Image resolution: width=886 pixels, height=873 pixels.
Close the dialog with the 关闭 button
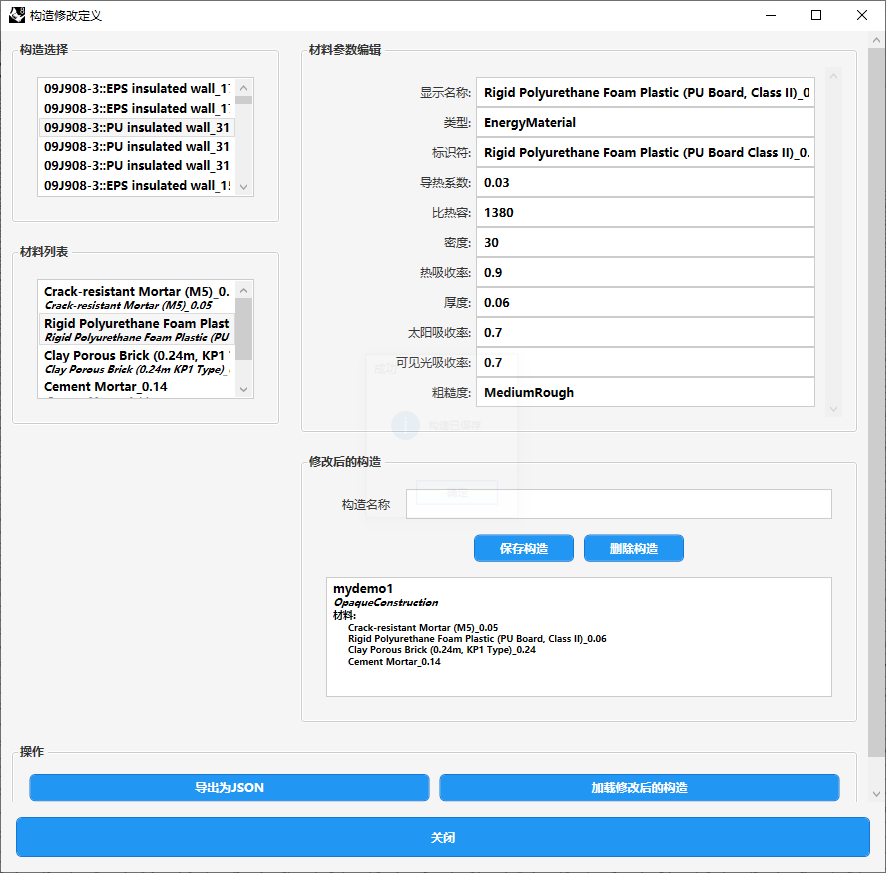coord(443,837)
